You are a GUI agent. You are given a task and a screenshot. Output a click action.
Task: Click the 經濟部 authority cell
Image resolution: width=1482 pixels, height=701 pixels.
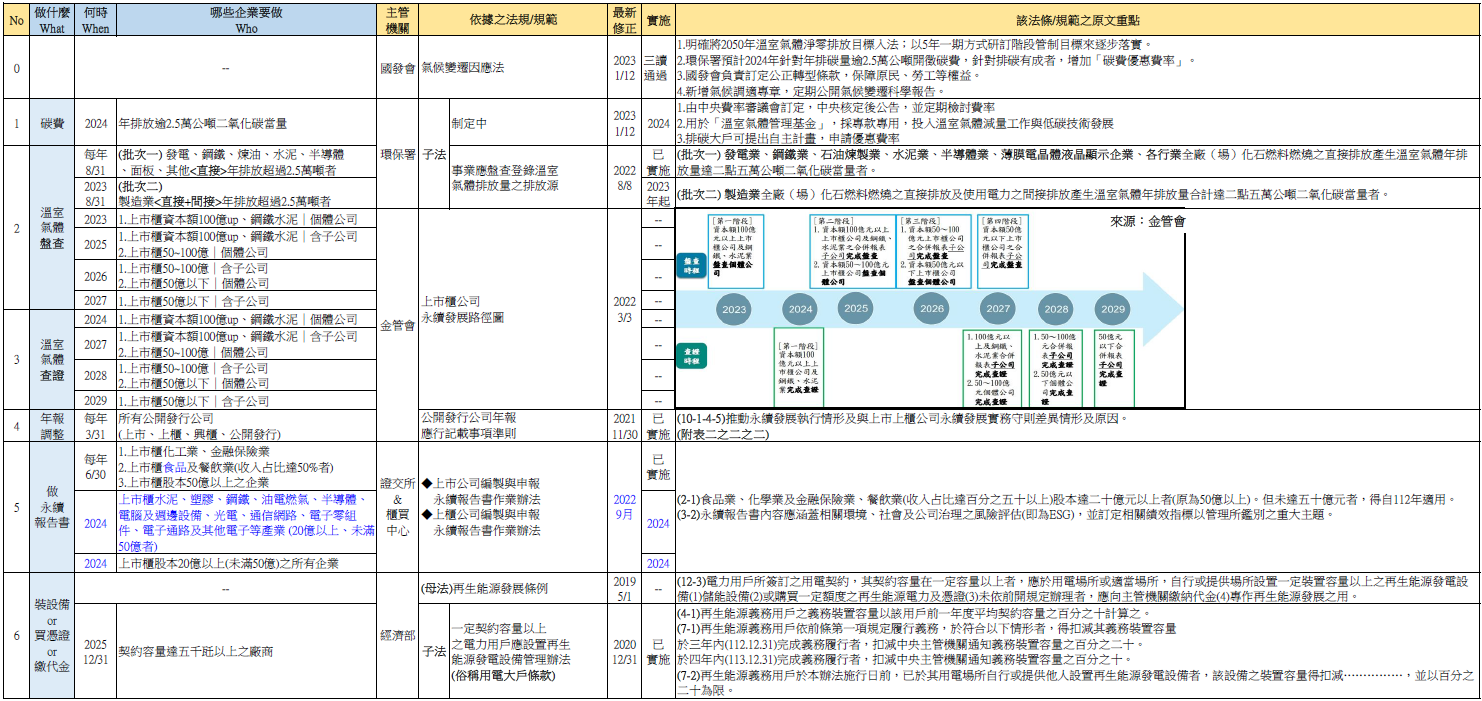pos(397,634)
